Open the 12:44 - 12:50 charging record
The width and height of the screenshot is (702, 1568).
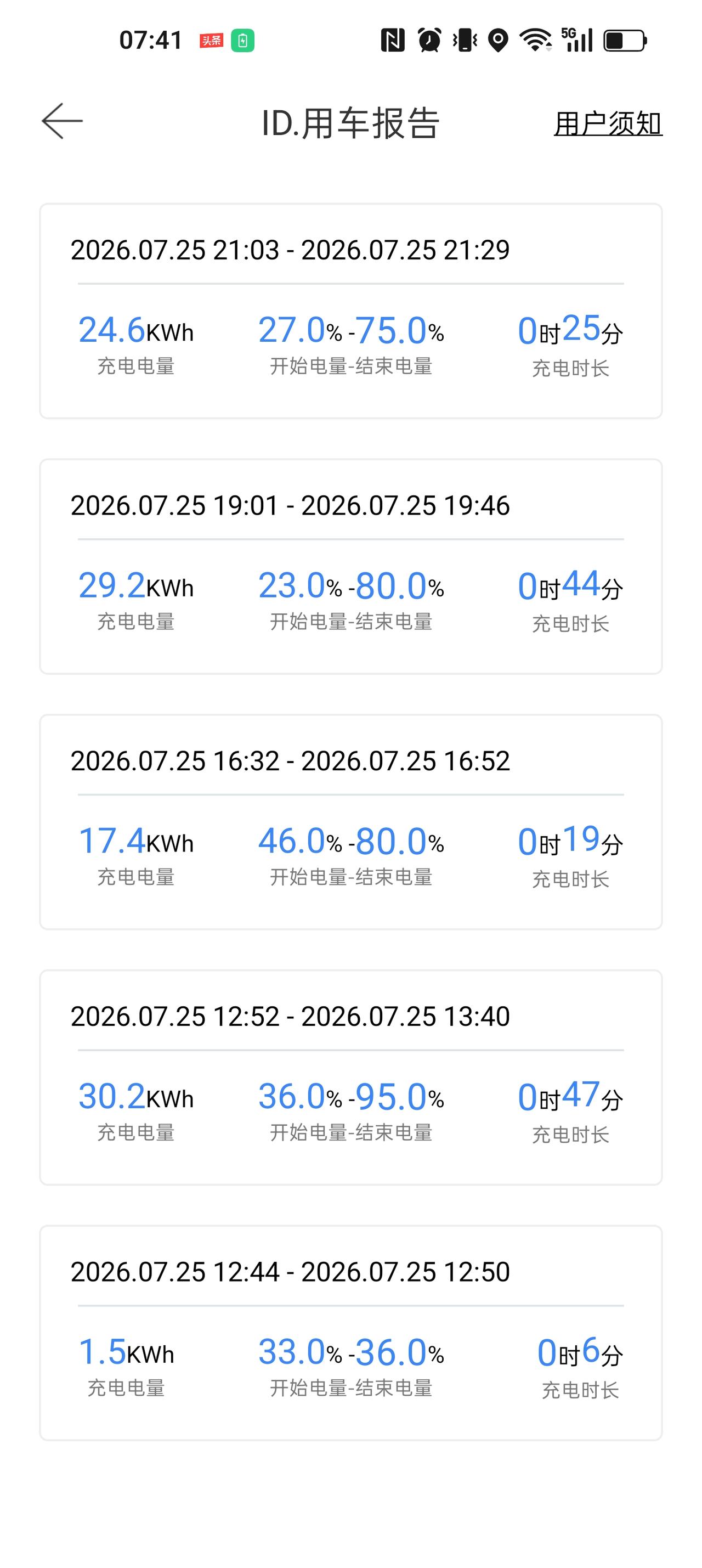(x=351, y=1333)
